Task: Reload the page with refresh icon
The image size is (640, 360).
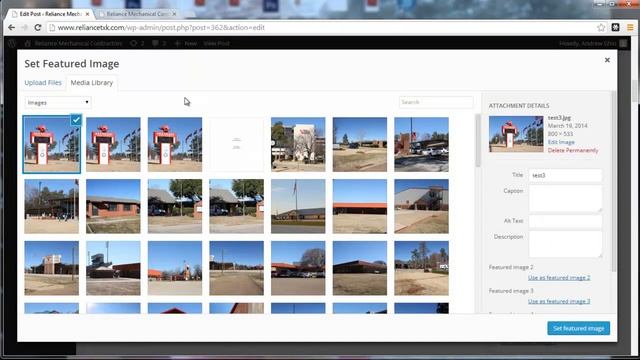Action: tap(38, 27)
